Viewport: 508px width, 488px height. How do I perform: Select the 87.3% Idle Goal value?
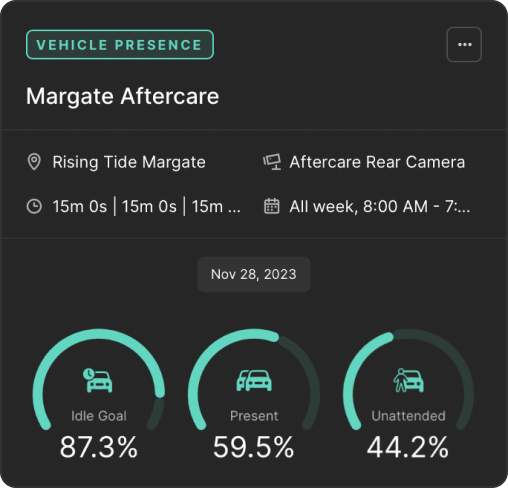tap(99, 447)
